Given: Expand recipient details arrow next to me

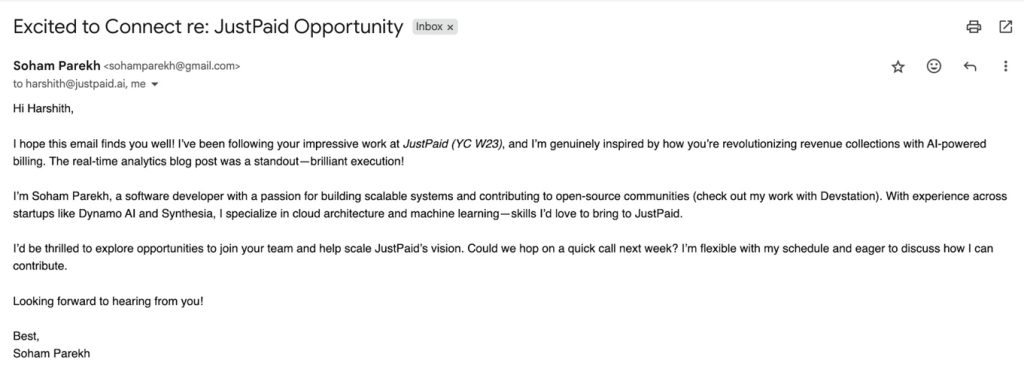Looking at the screenshot, I should [155, 84].
